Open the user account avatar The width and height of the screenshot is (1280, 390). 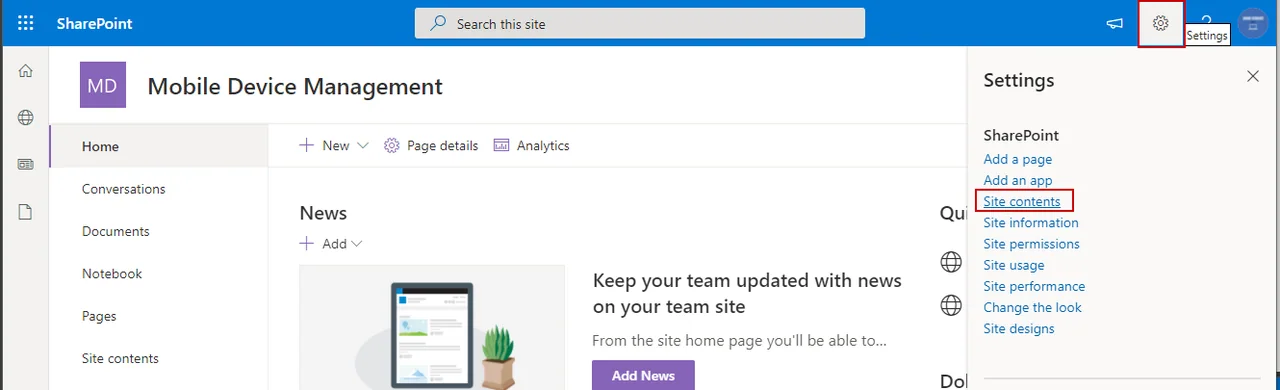(x=1253, y=23)
